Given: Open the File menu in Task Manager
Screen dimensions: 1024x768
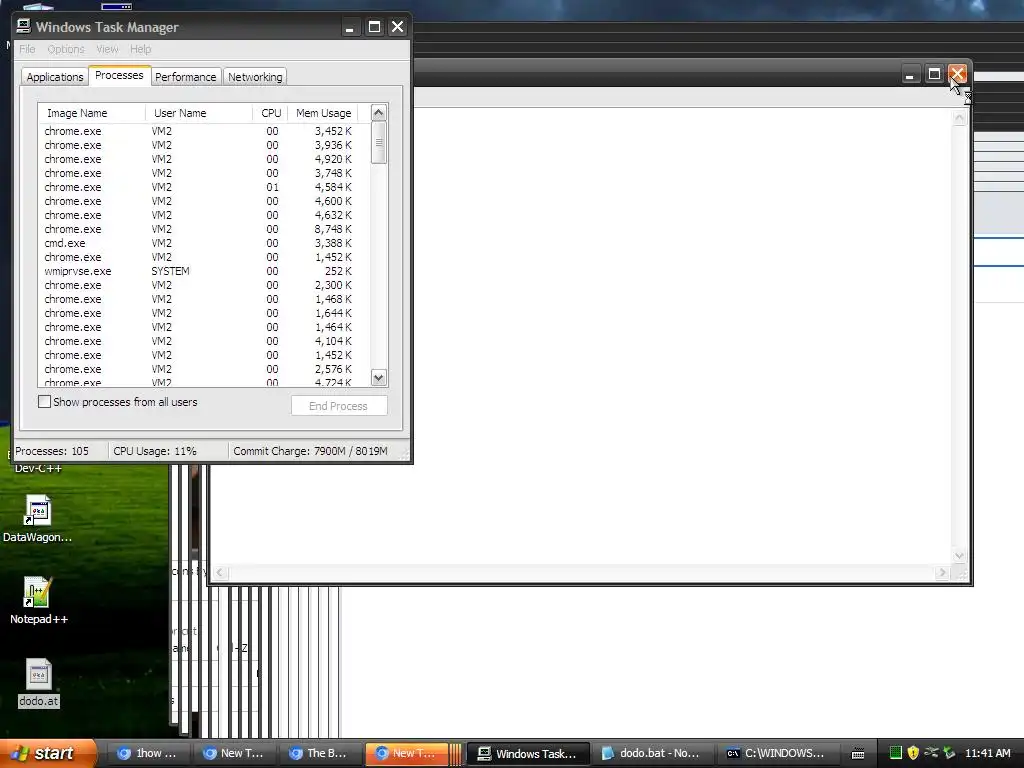Looking at the screenshot, I should [x=27, y=49].
